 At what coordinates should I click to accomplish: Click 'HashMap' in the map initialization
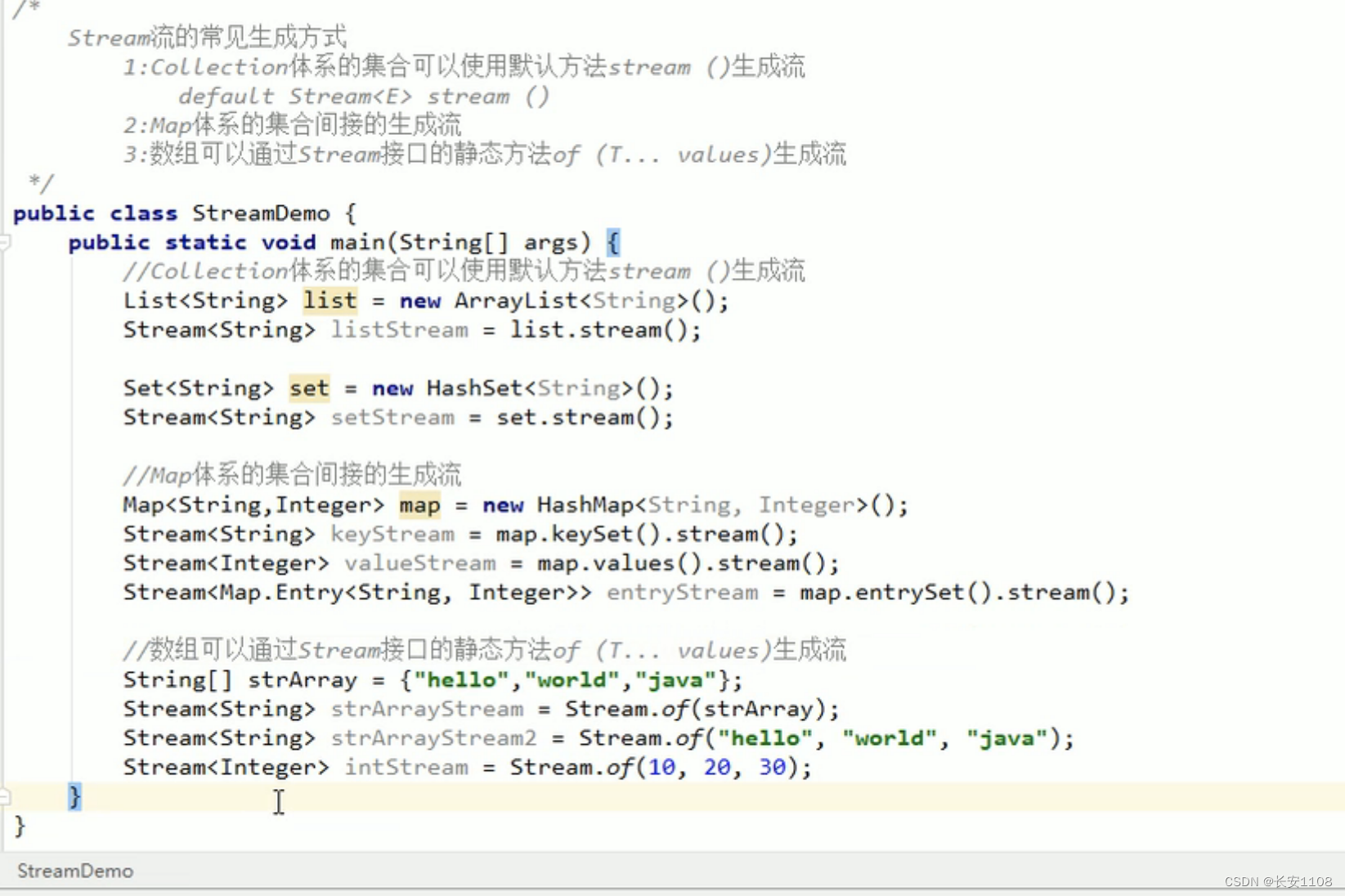pos(585,505)
